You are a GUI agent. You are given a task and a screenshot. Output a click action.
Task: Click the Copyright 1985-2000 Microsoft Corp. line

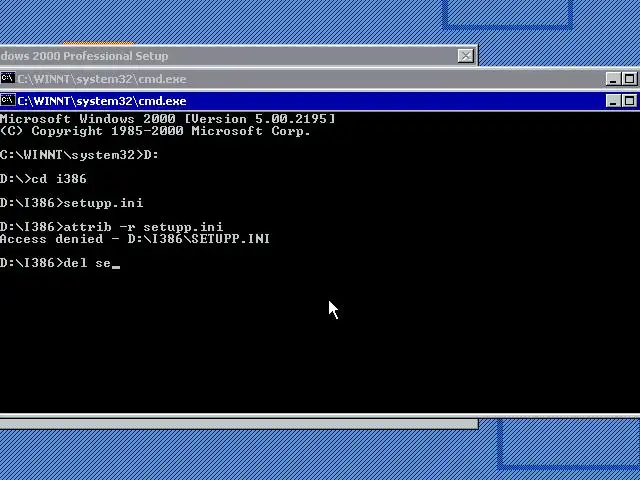pos(155,131)
